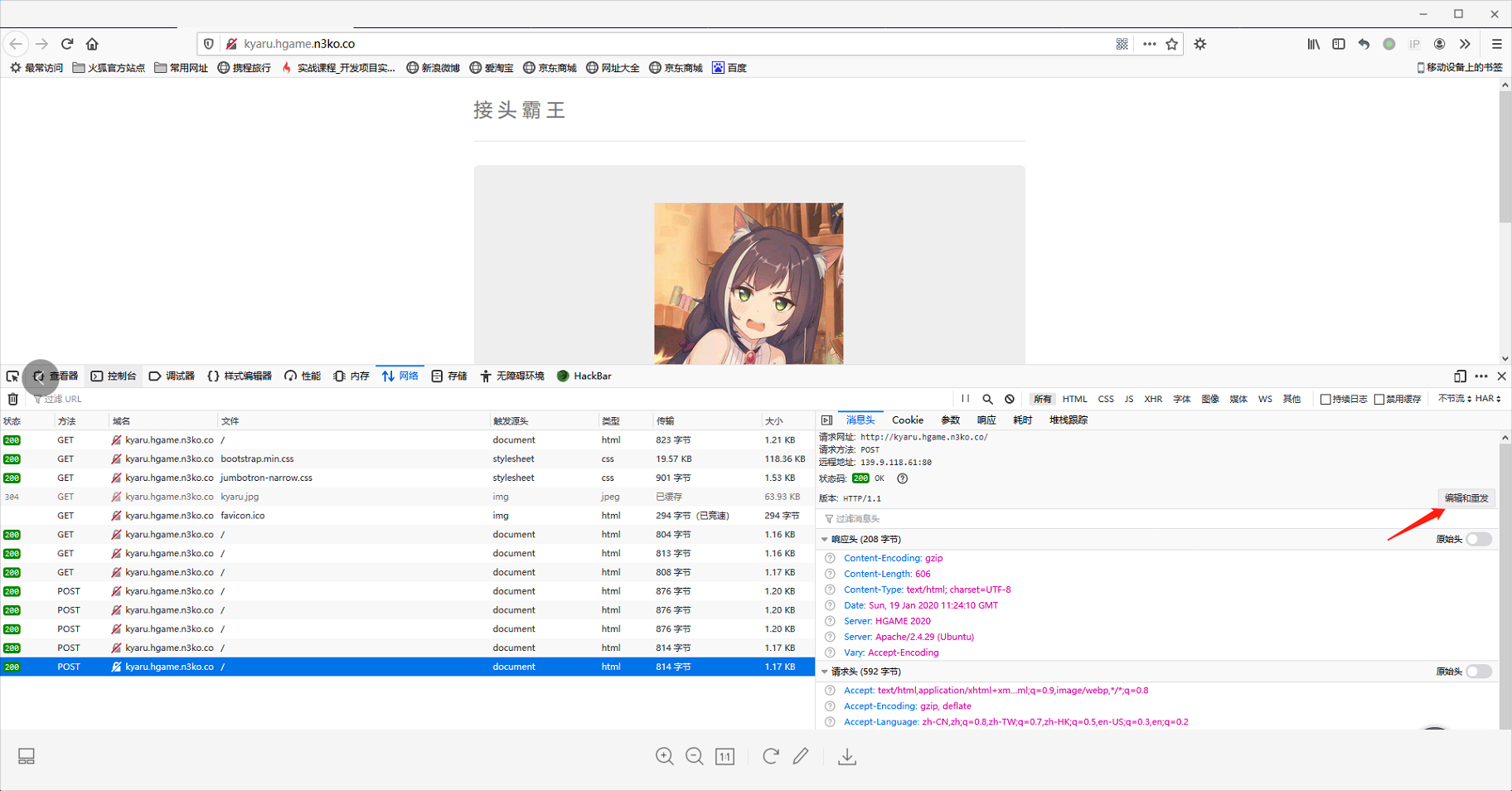Toggle raw headers for response headers
Image resolution: width=1512 pixels, height=791 pixels.
1479,540
